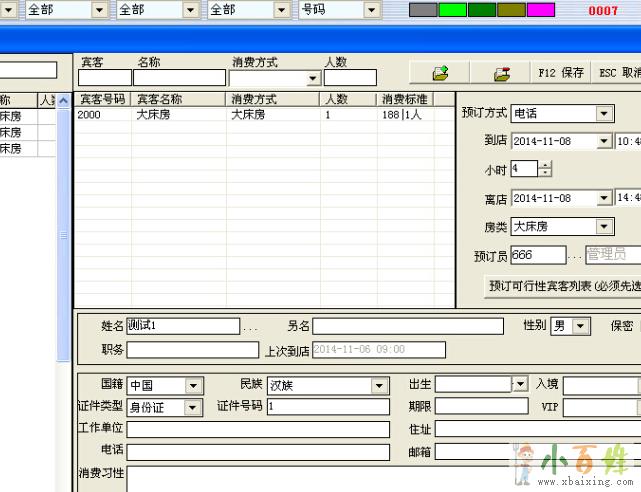Expand the 到店 arrival date picker

[x=603, y=142]
